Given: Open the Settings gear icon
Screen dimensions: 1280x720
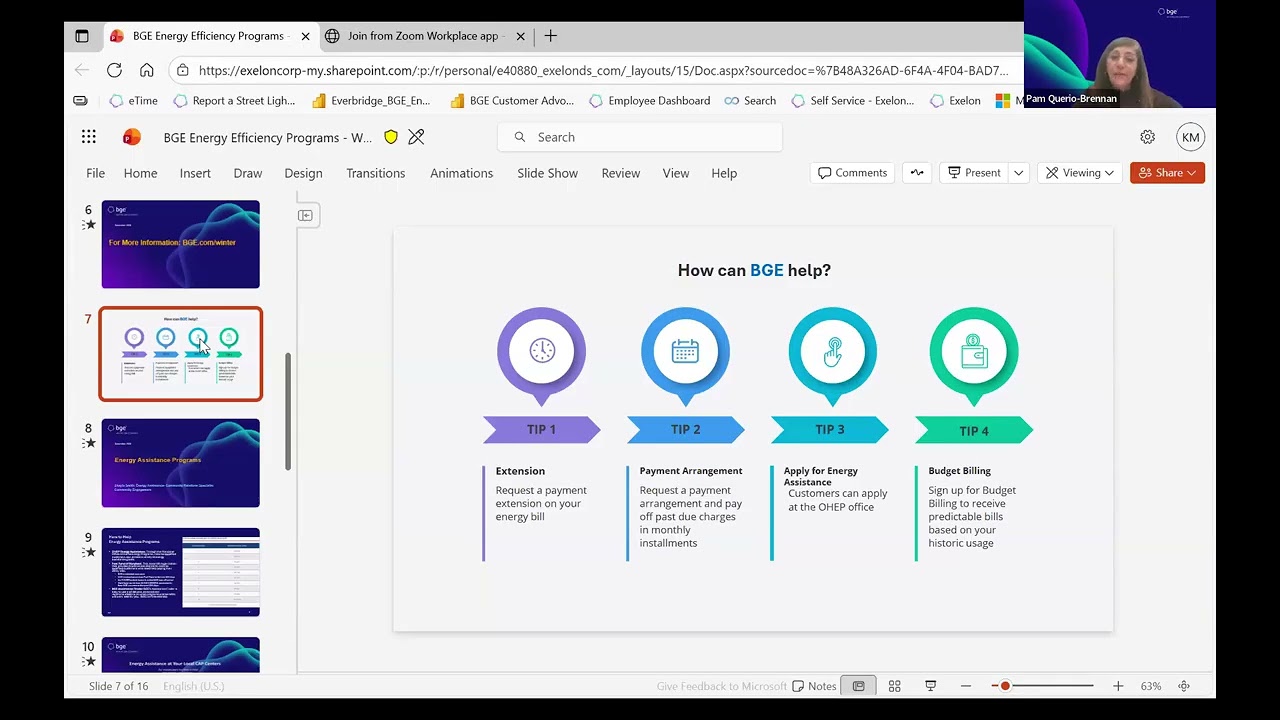Looking at the screenshot, I should [x=1147, y=137].
